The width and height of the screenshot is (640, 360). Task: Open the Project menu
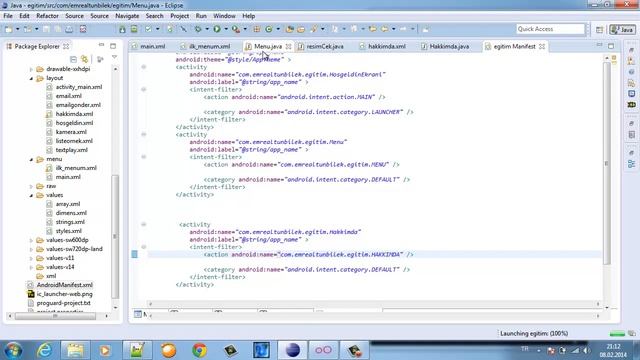tap(180, 16)
